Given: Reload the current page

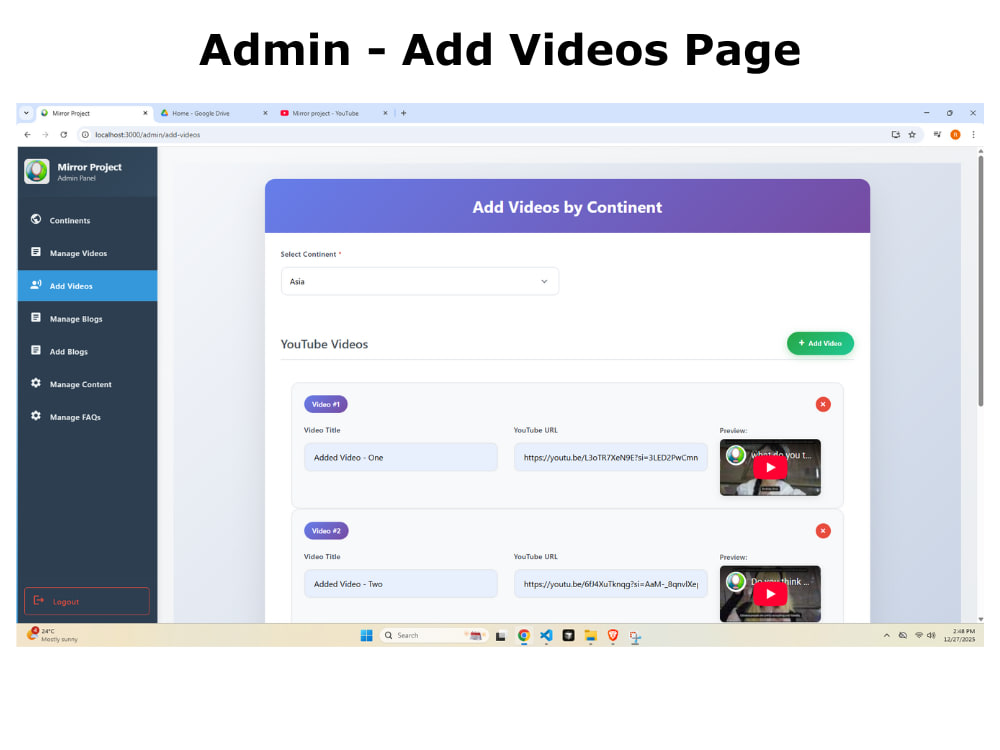Looking at the screenshot, I should (x=64, y=135).
